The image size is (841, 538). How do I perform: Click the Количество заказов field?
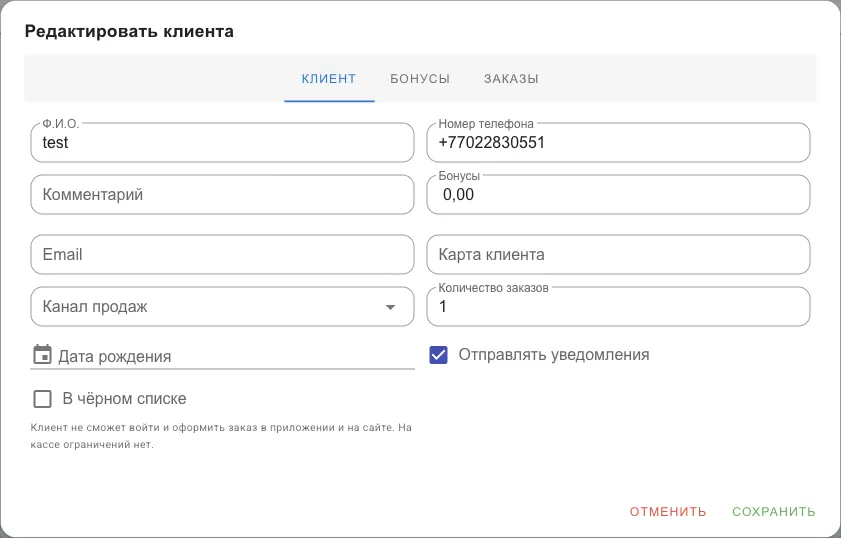point(618,307)
